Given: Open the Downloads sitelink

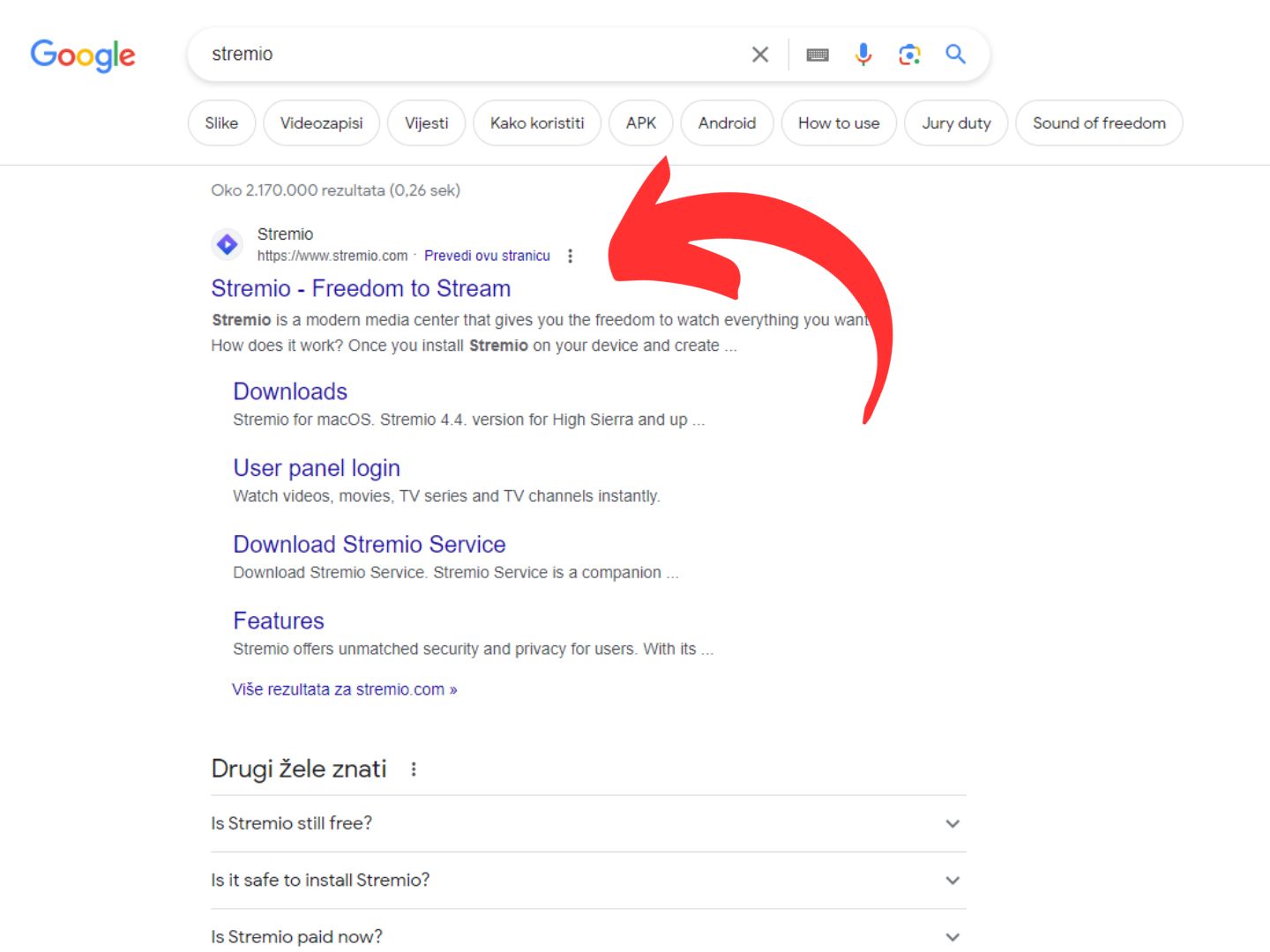Looking at the screenshot, I should (290, 391).
